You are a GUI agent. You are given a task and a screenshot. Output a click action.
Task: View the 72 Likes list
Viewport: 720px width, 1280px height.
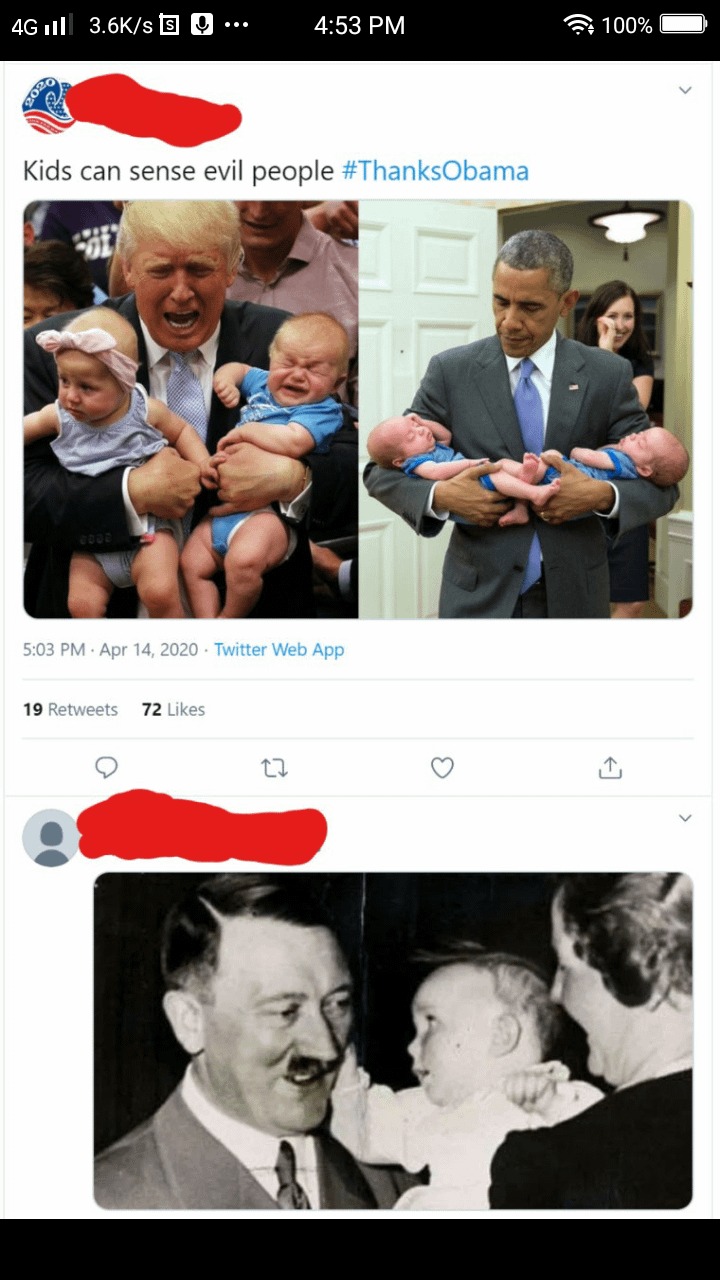click(173, 709)
